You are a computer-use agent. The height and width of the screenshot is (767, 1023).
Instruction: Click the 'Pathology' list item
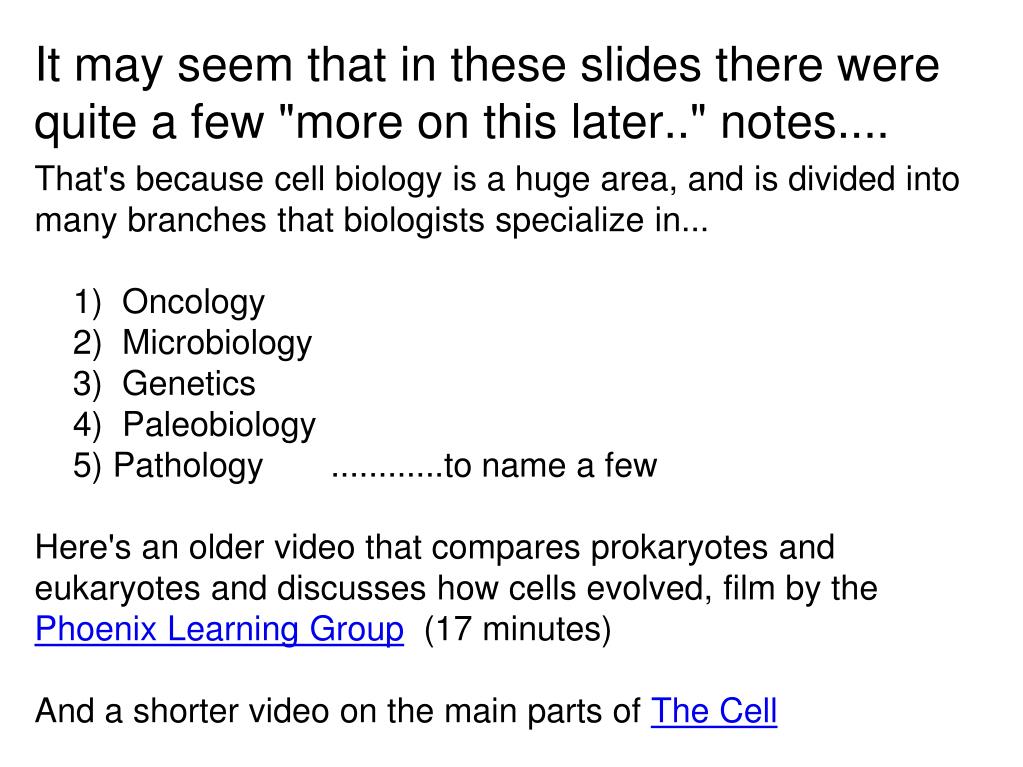click(x=188, y=466)
